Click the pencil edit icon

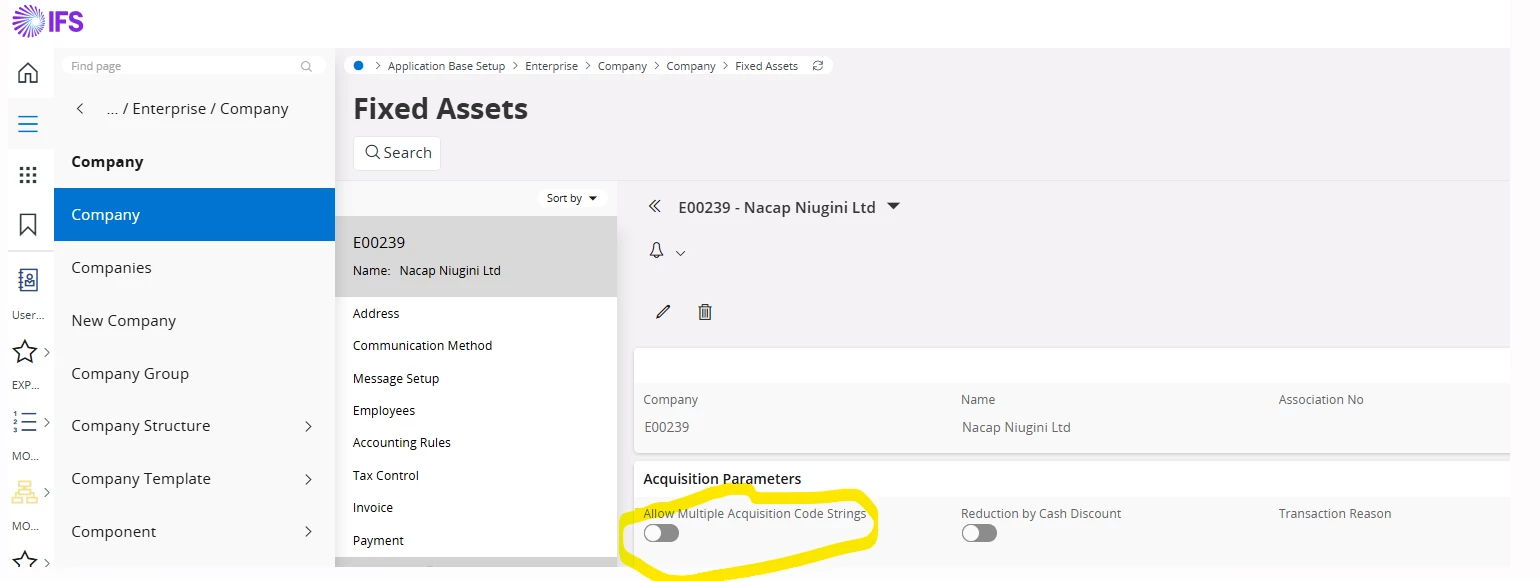pos(663,312)
